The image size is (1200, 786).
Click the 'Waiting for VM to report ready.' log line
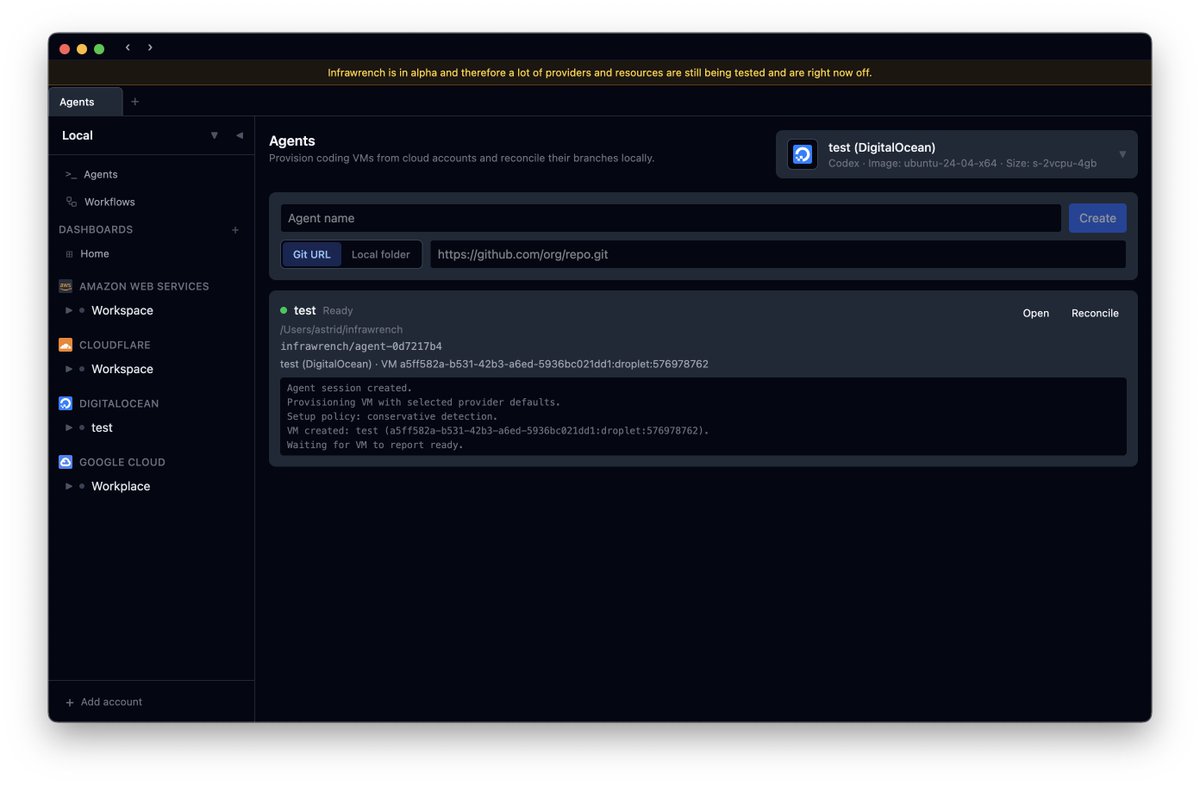(375, 445)
